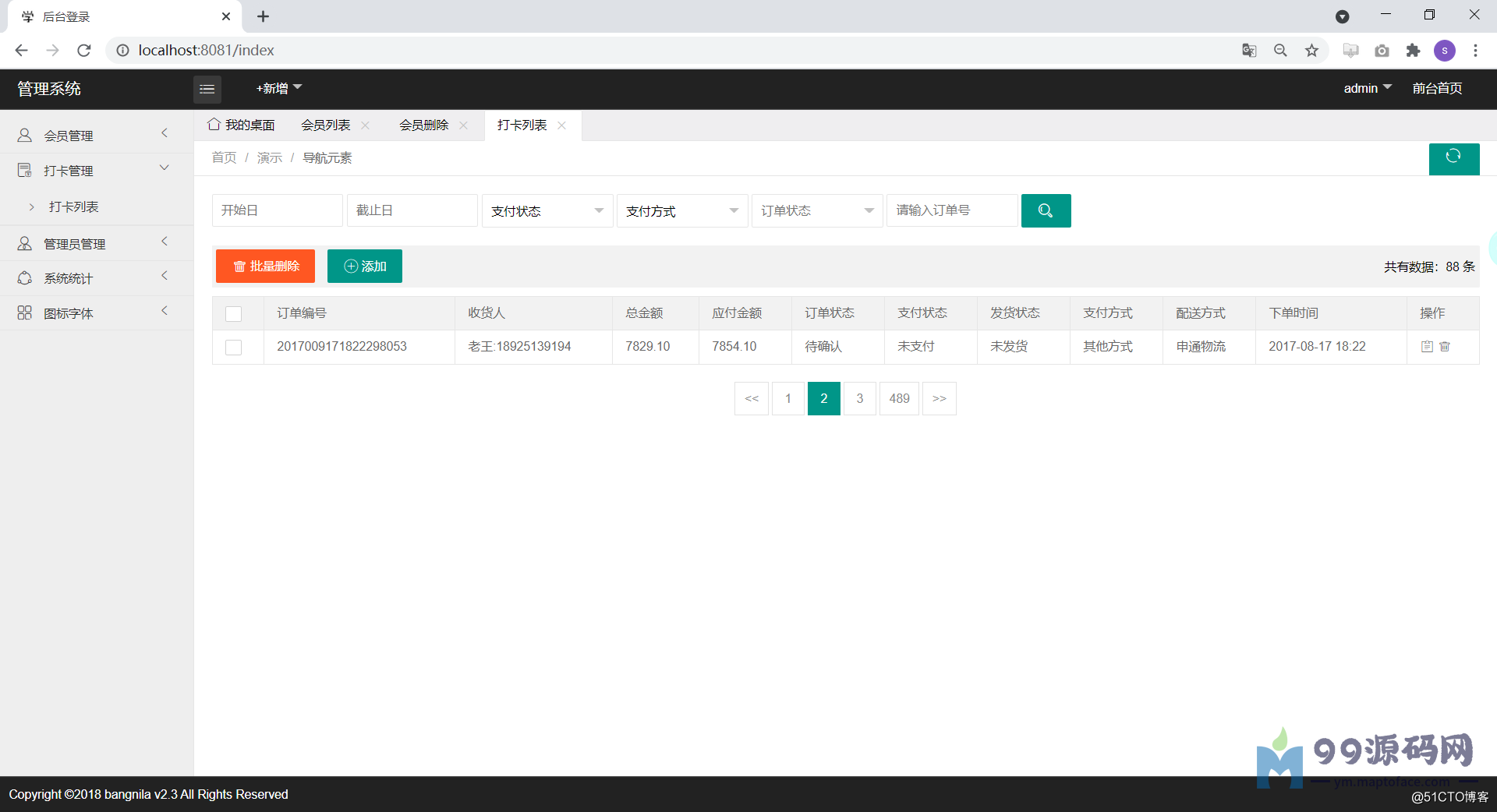Screen dimensions: 1497x812
Task: Go to pagination page 489
Action: click(x=900, y=399)
